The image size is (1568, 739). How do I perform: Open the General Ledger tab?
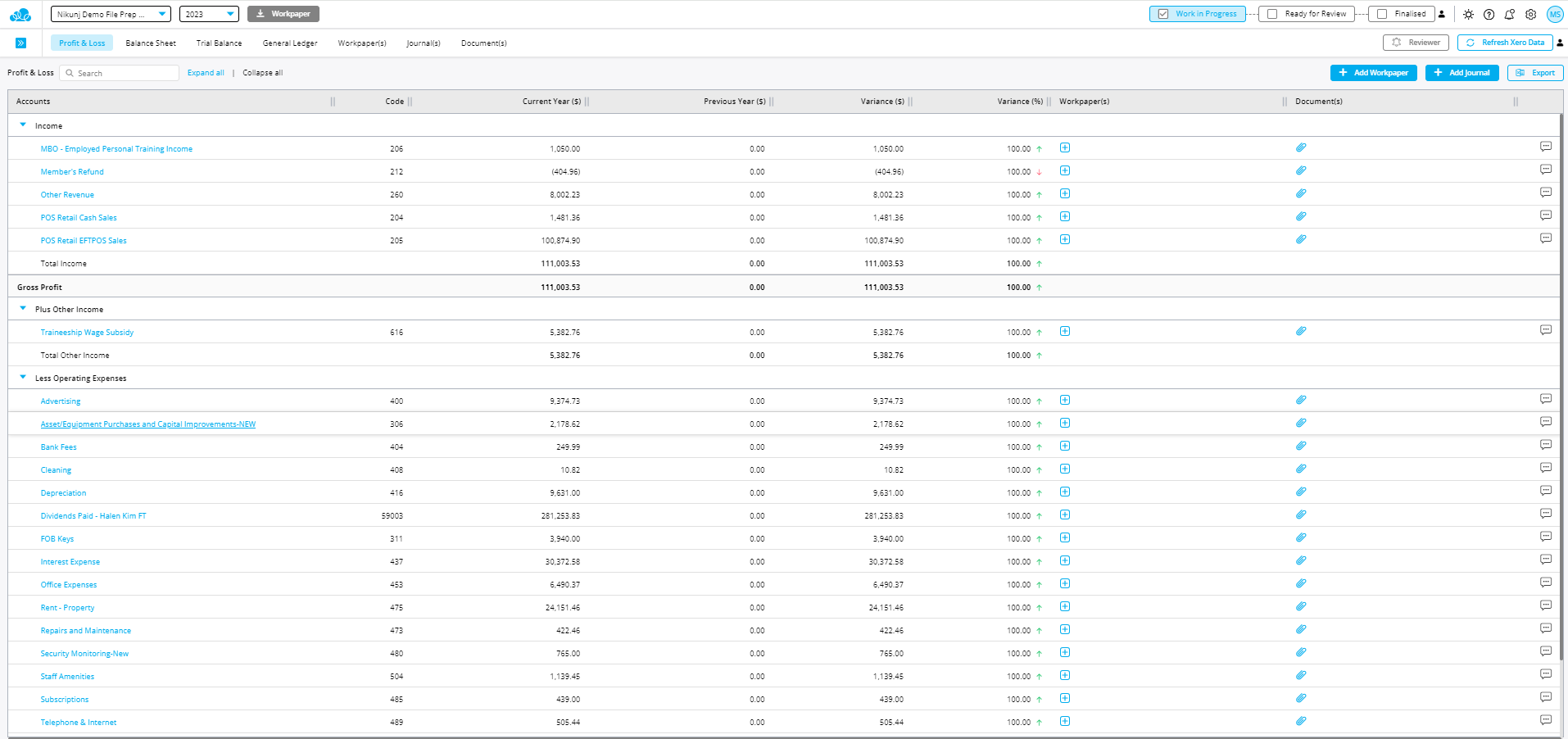click(290, 43)
